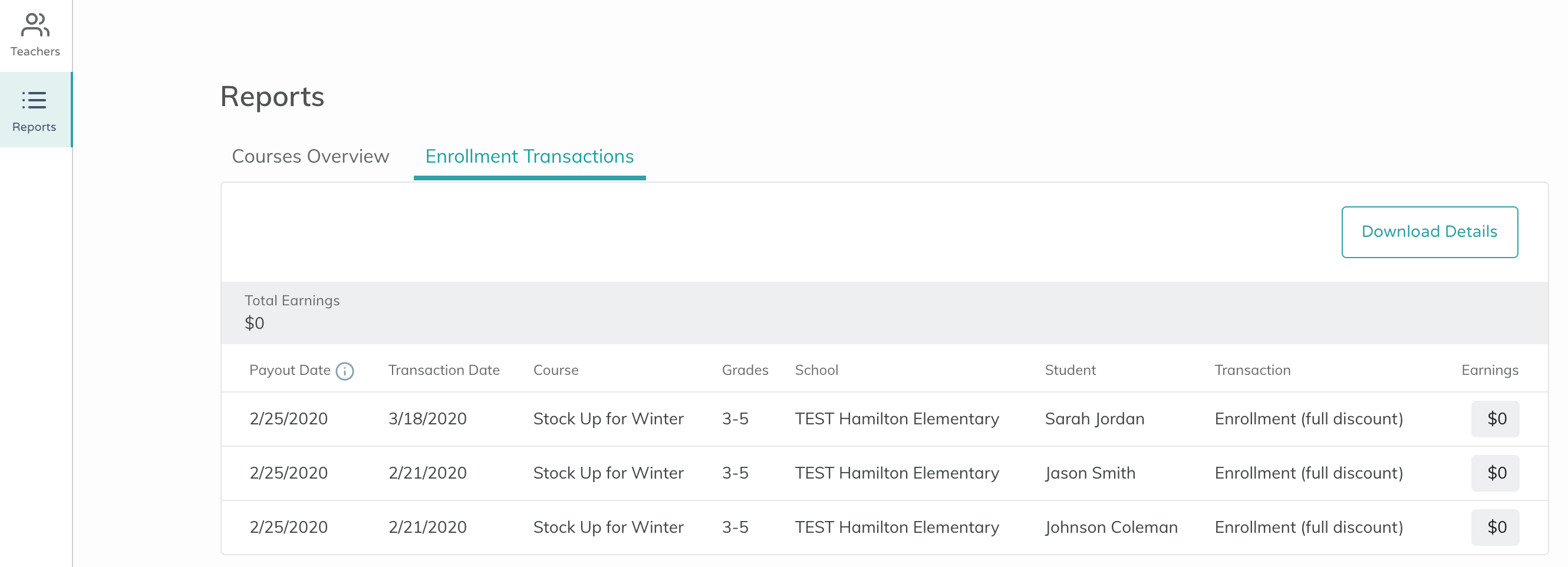
Task: Click the info icon beside Payout Date
Action: coord(345,372)
